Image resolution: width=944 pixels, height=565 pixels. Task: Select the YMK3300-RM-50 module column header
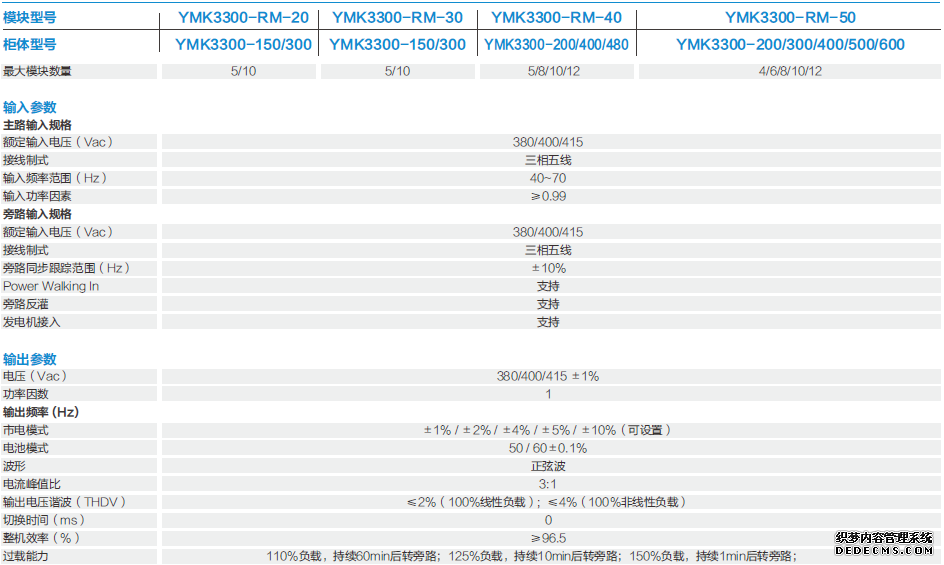pos(790,17)
